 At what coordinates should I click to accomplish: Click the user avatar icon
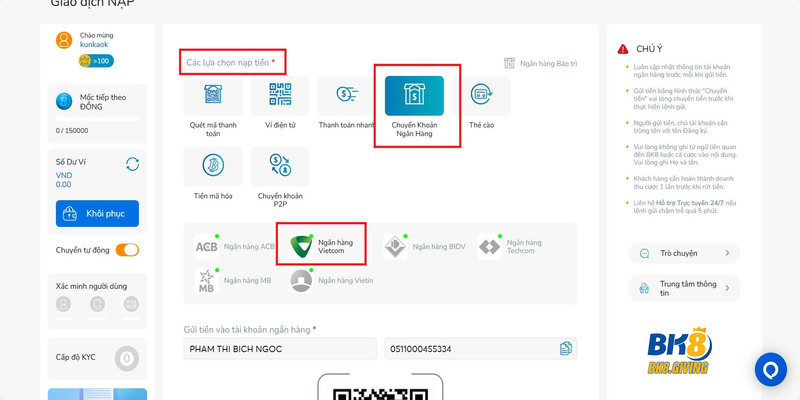click(x=64, y=40)
